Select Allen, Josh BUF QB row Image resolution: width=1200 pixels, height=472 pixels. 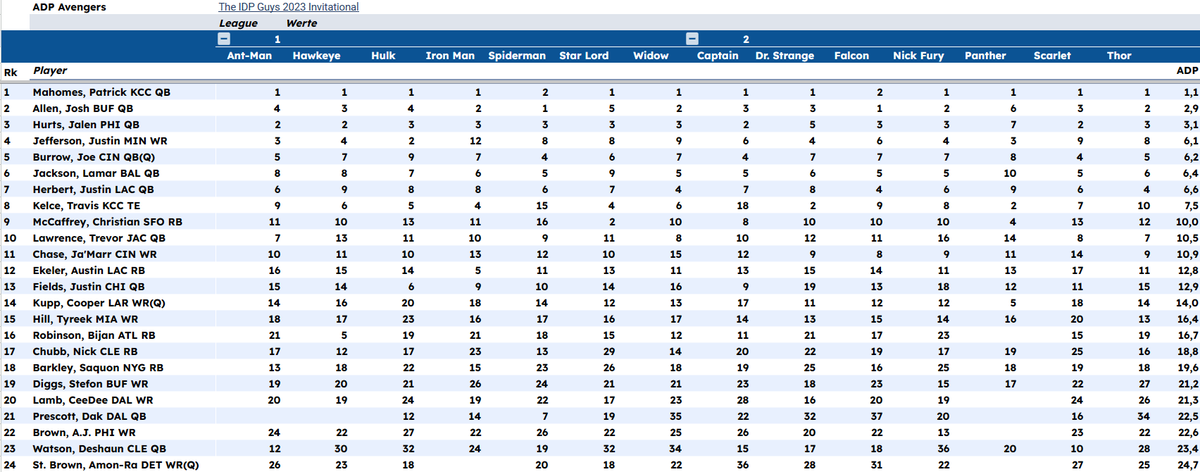tap(600, 107)
